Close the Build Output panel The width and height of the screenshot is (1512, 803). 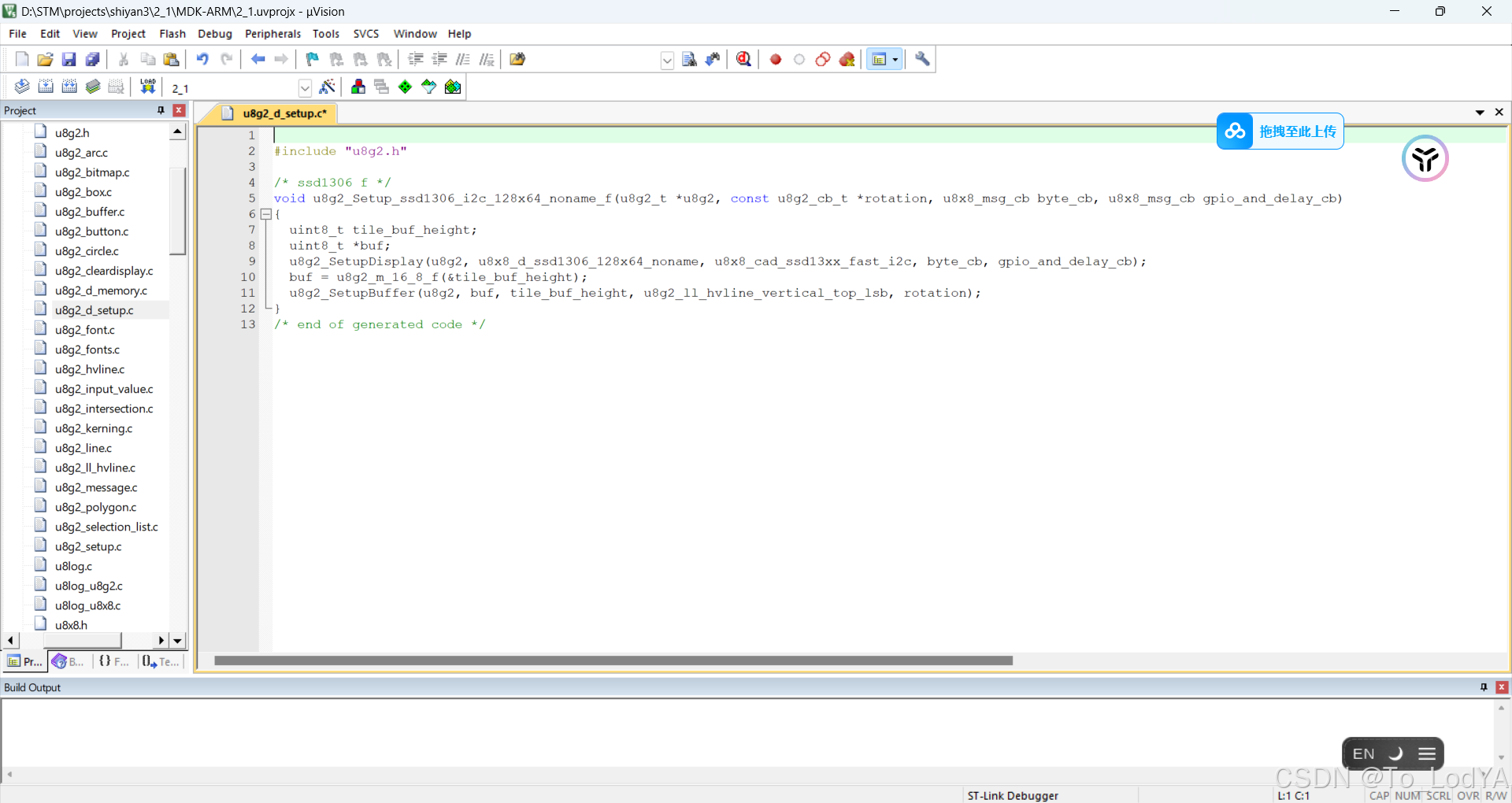click(x=1502, y=687)
